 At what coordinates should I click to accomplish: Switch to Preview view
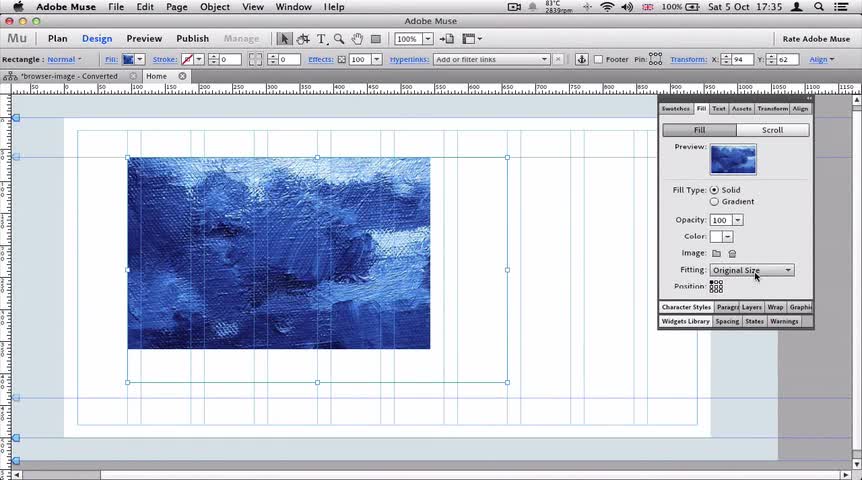point(144,38)
